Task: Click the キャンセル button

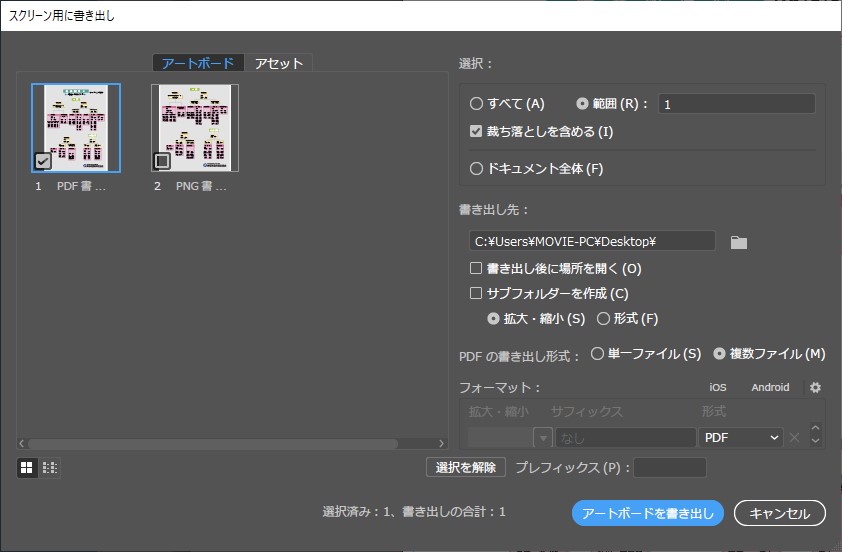Action: coord(779,513)
